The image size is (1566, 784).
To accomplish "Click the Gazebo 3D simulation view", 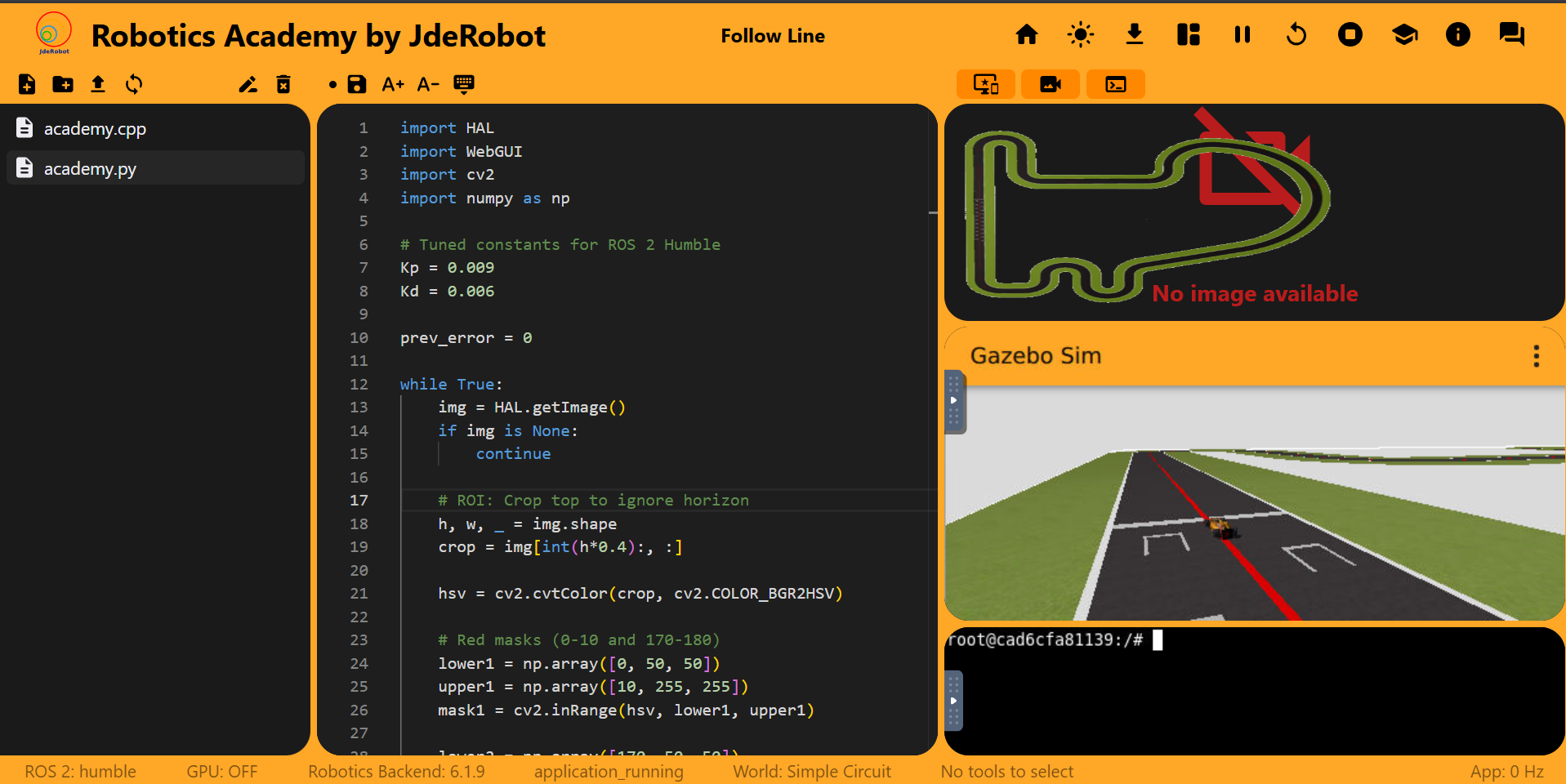I will pos(1255,503).
